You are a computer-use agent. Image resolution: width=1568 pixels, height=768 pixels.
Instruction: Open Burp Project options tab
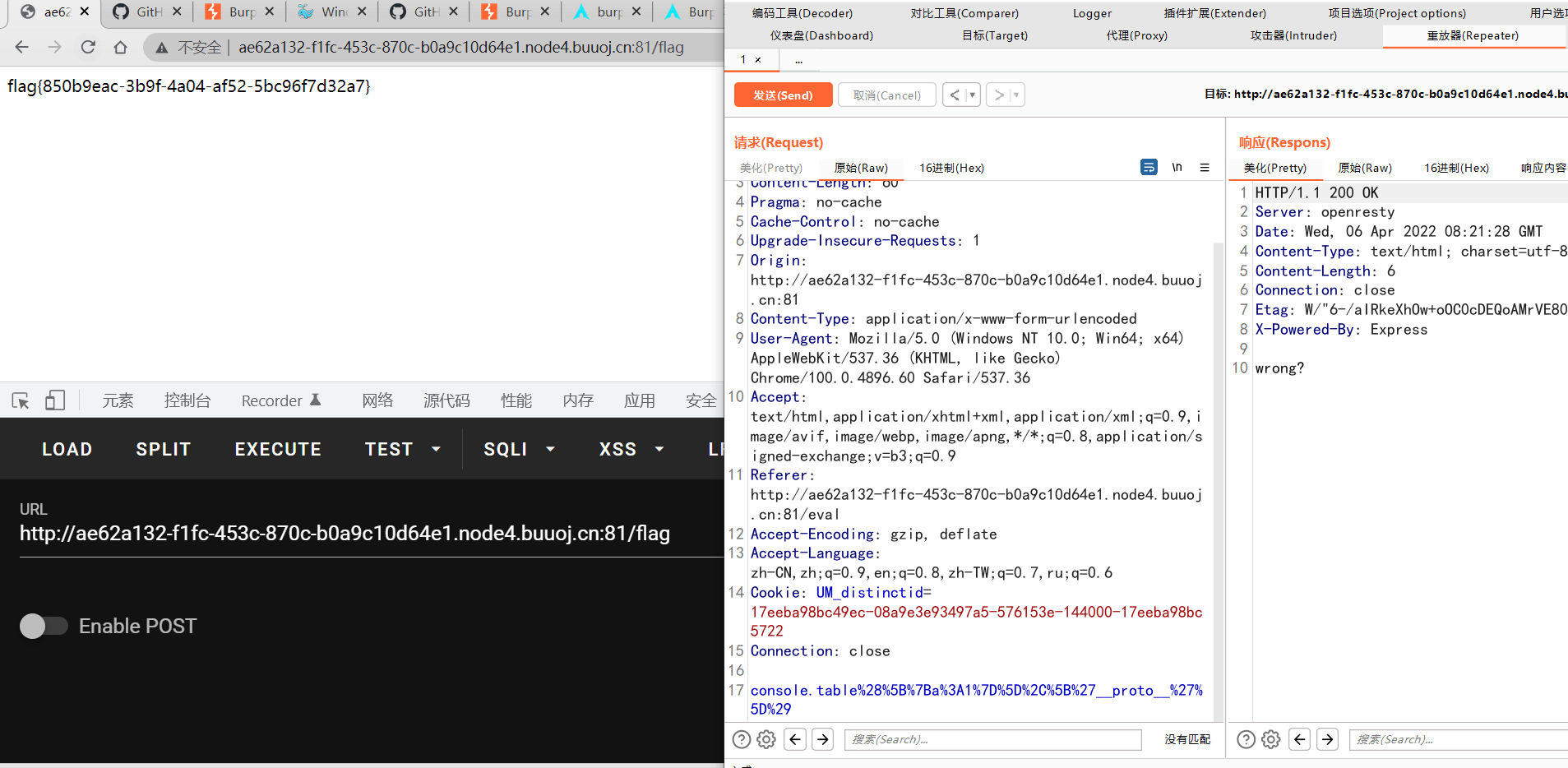1397,13
